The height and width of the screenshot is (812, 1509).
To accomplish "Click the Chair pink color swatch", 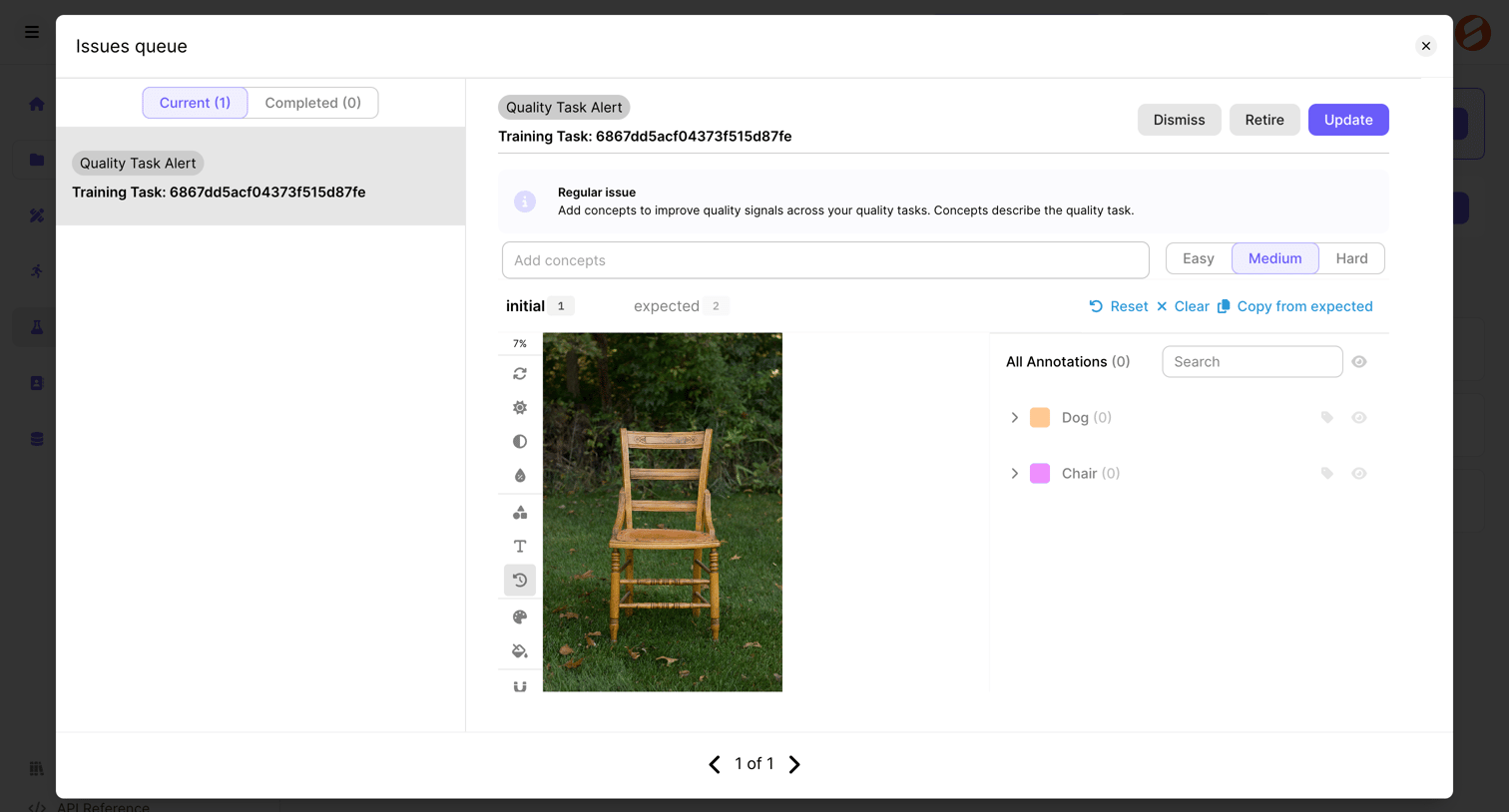I will click(x=1040, y=474).
